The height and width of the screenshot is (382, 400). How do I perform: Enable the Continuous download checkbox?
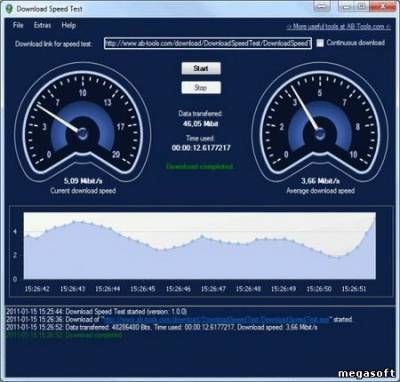320,43
